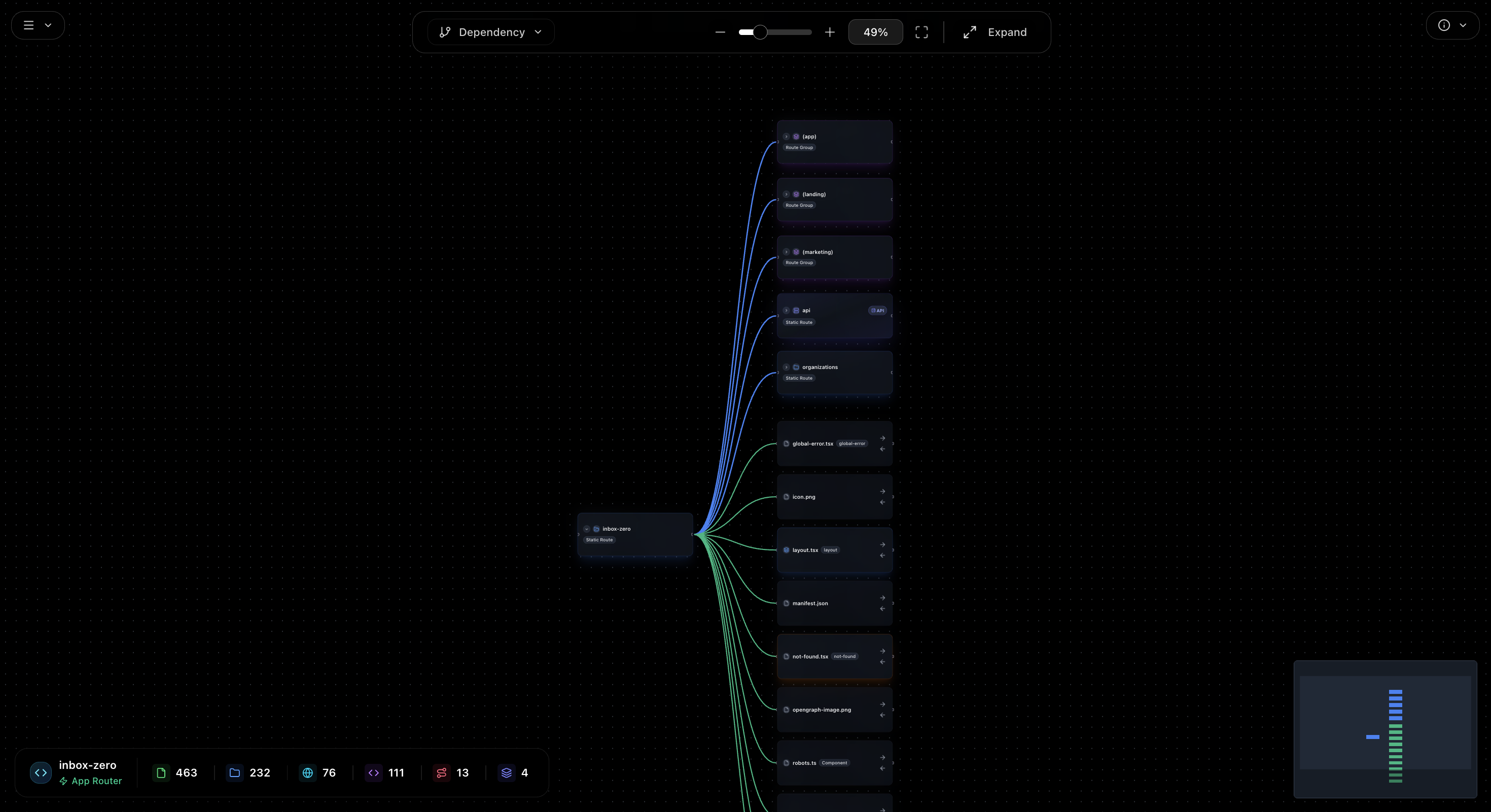Open the info dropdown in top-right corner
The height and width of the screenshot is (812, 1491).
pyautogui.click(x=1453, y=25)
